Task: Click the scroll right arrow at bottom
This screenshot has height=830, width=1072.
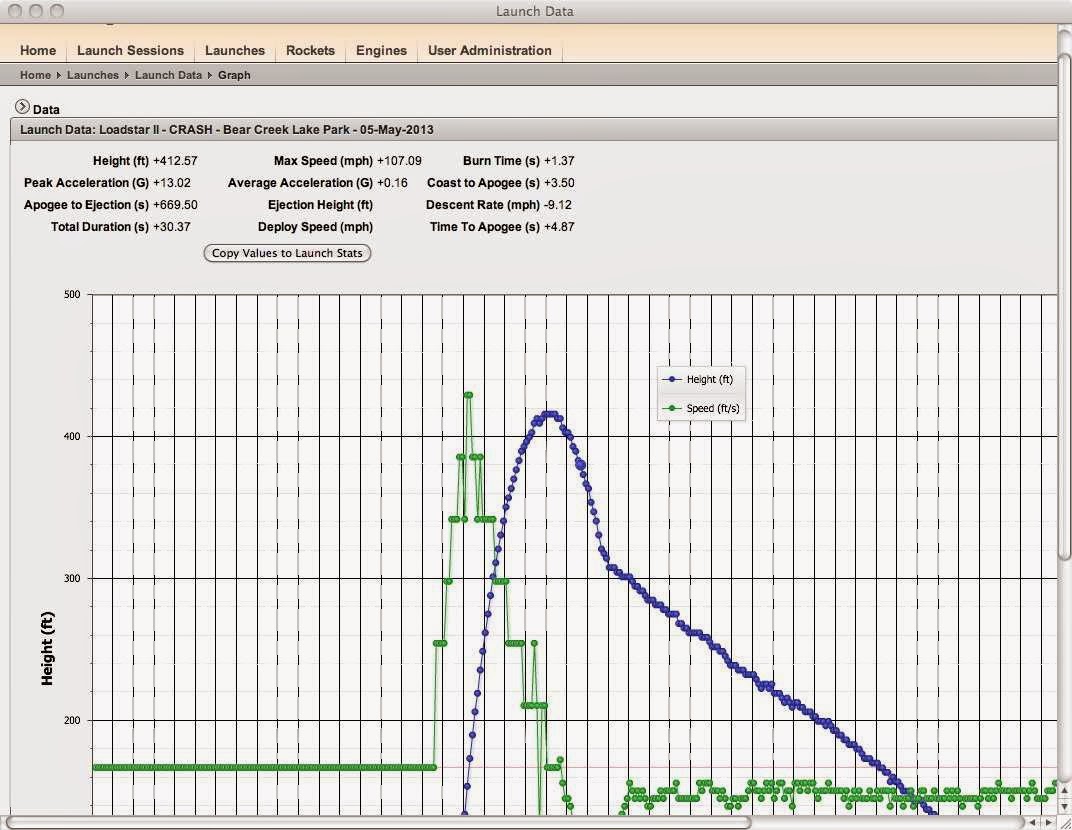Action: pyautogui.click(x=1048, y=822)
